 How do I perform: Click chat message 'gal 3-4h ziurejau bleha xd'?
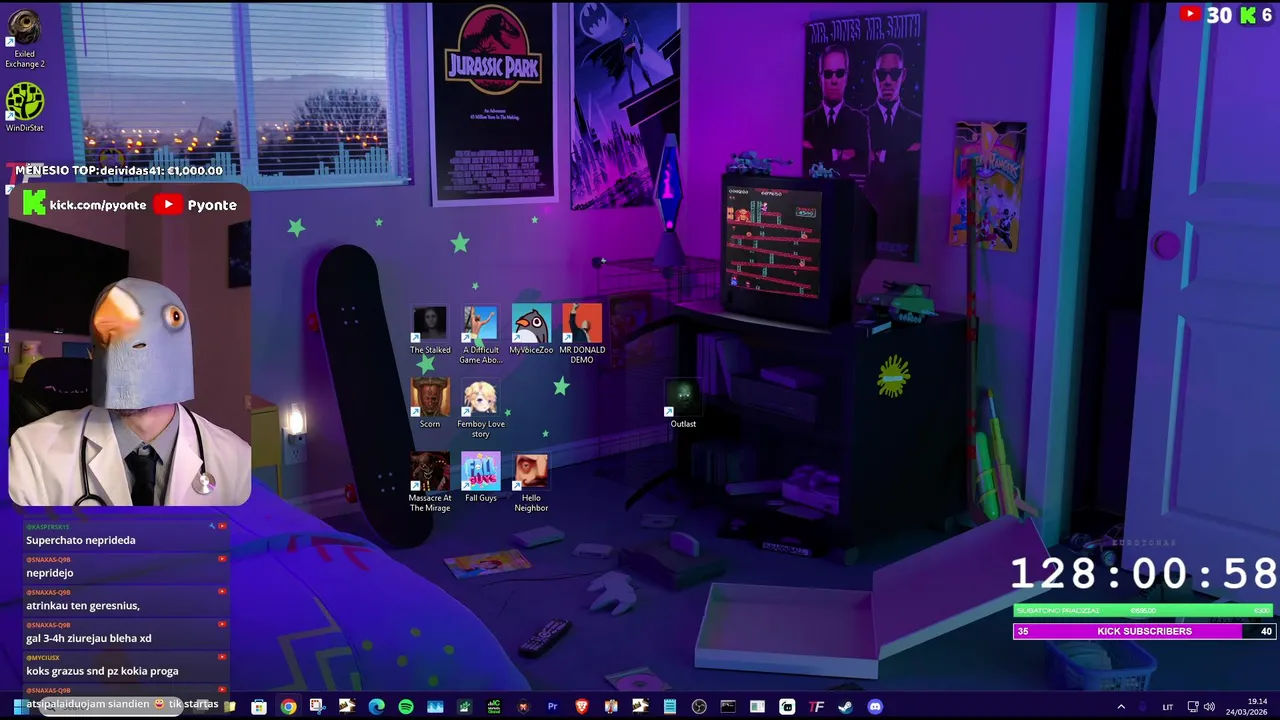[x=89, y=638]
